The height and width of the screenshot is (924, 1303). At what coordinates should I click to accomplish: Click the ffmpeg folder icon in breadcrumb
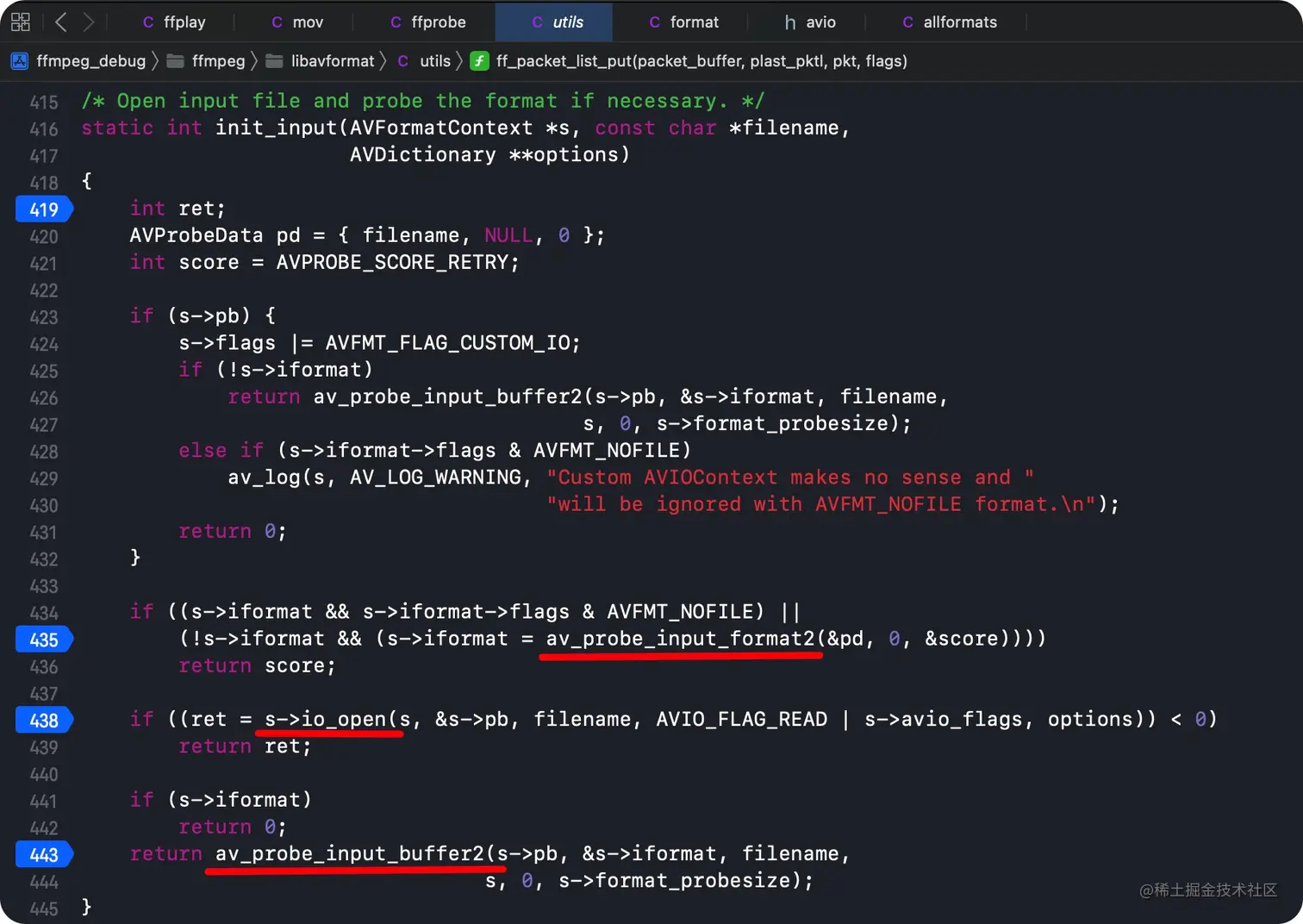[176, 61]
